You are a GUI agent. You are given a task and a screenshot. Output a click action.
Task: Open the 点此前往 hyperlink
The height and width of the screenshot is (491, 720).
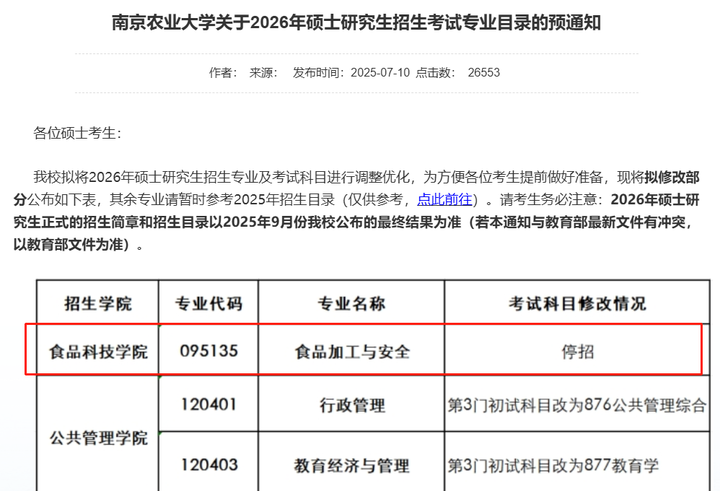pos(444,200)
